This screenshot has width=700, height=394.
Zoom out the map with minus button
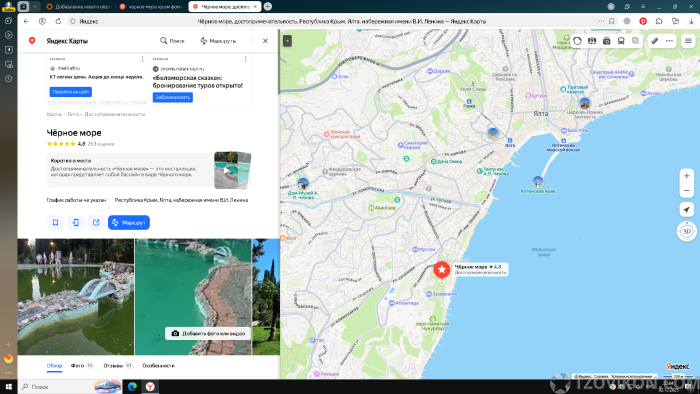pos(687,191)
